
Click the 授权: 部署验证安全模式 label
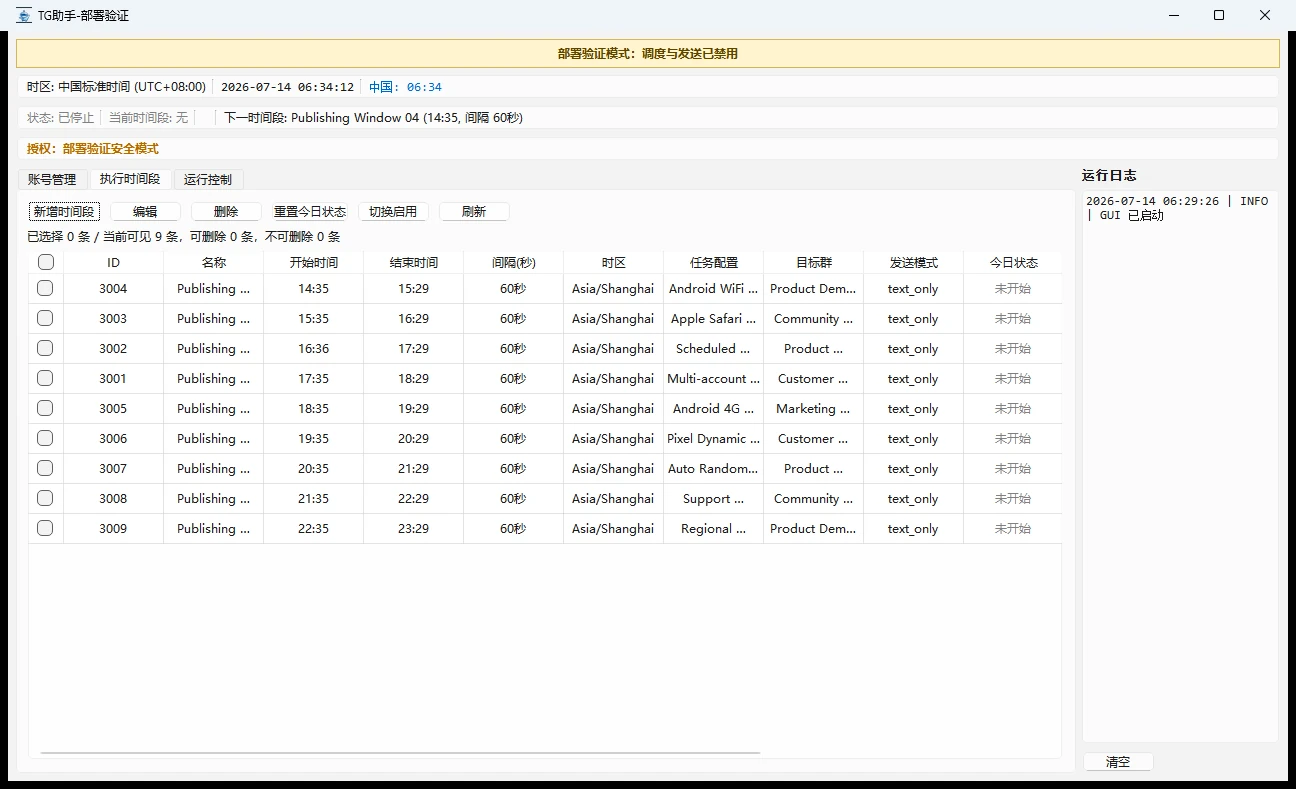pyautogui.click(x=93, y=149)
